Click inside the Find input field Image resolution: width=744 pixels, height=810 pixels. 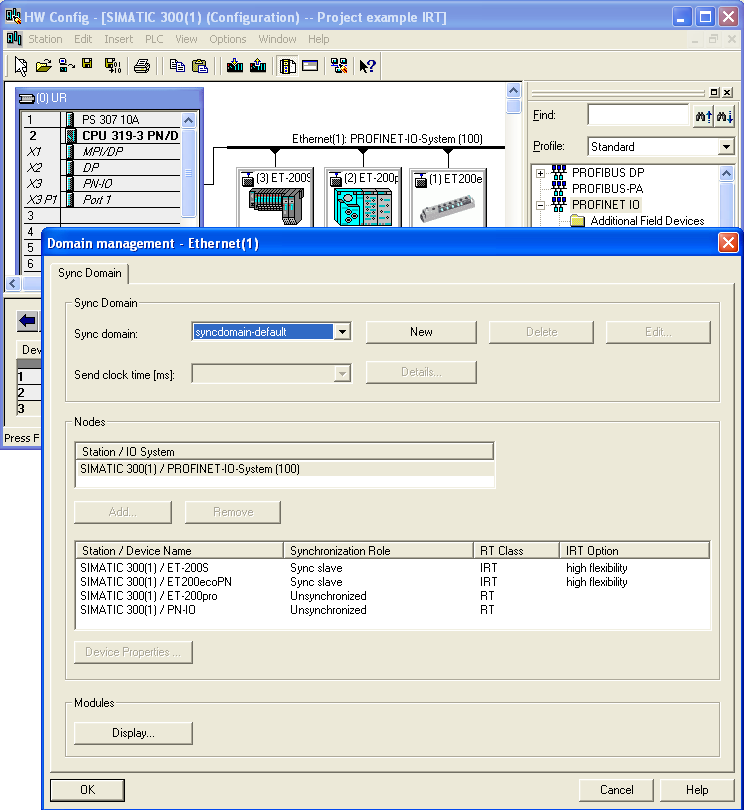637,116
